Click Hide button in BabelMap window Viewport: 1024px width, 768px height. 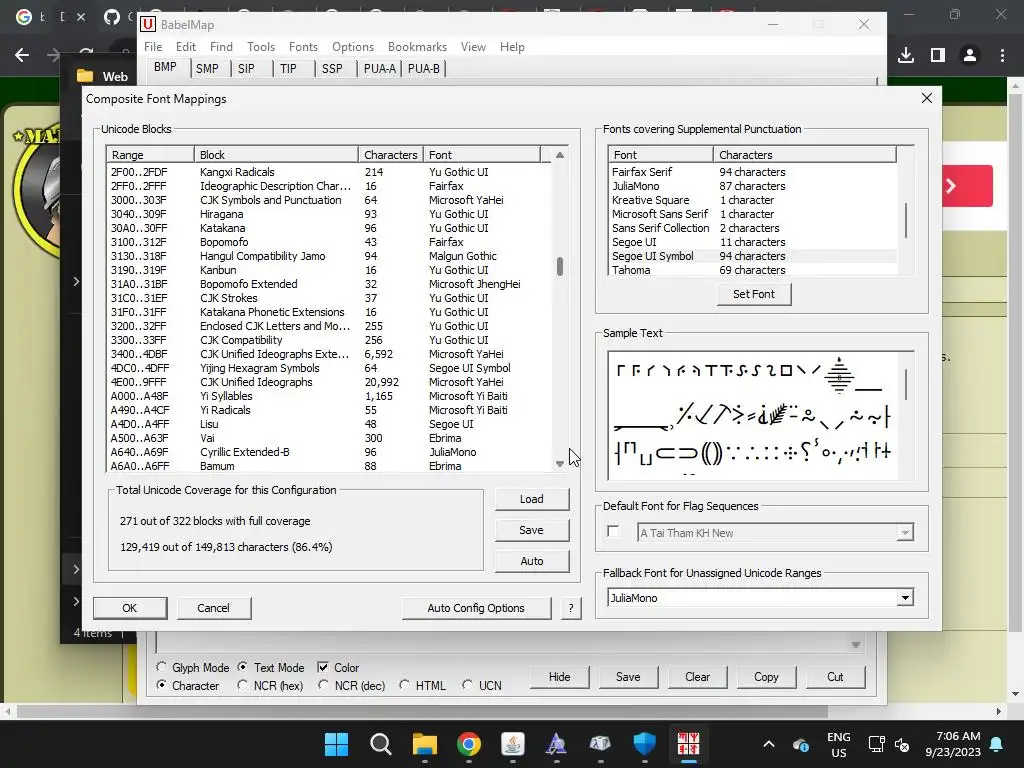(559, 677)
